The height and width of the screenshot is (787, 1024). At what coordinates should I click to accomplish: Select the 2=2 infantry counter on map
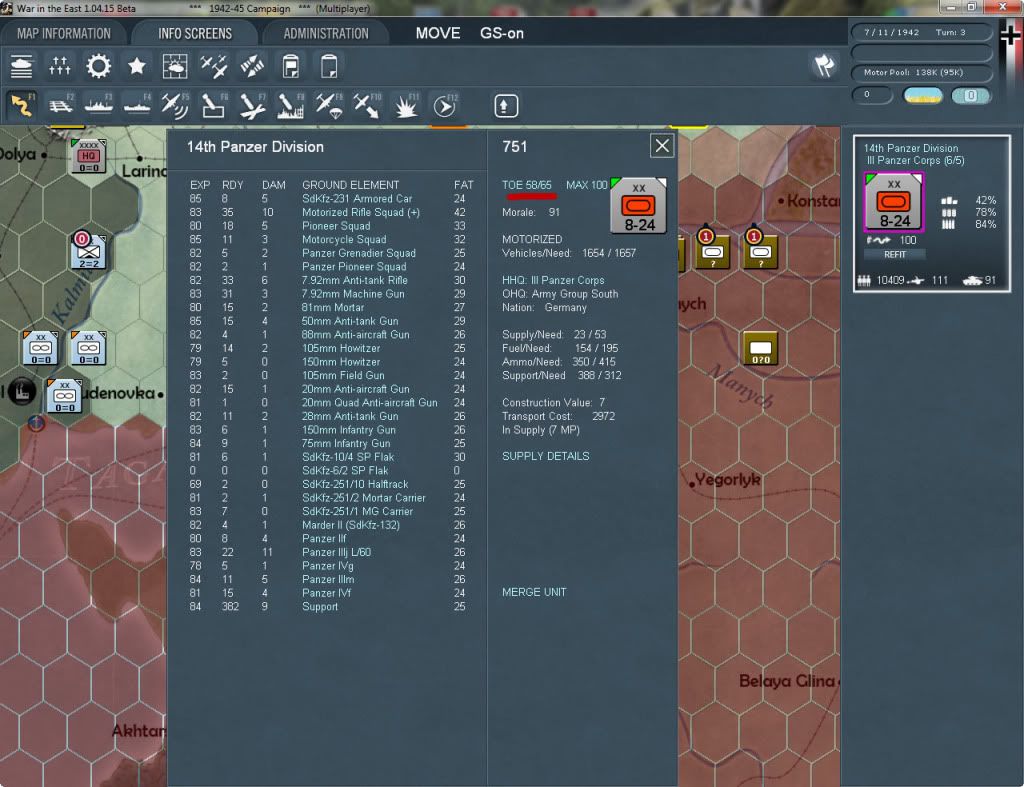[88, 251]
